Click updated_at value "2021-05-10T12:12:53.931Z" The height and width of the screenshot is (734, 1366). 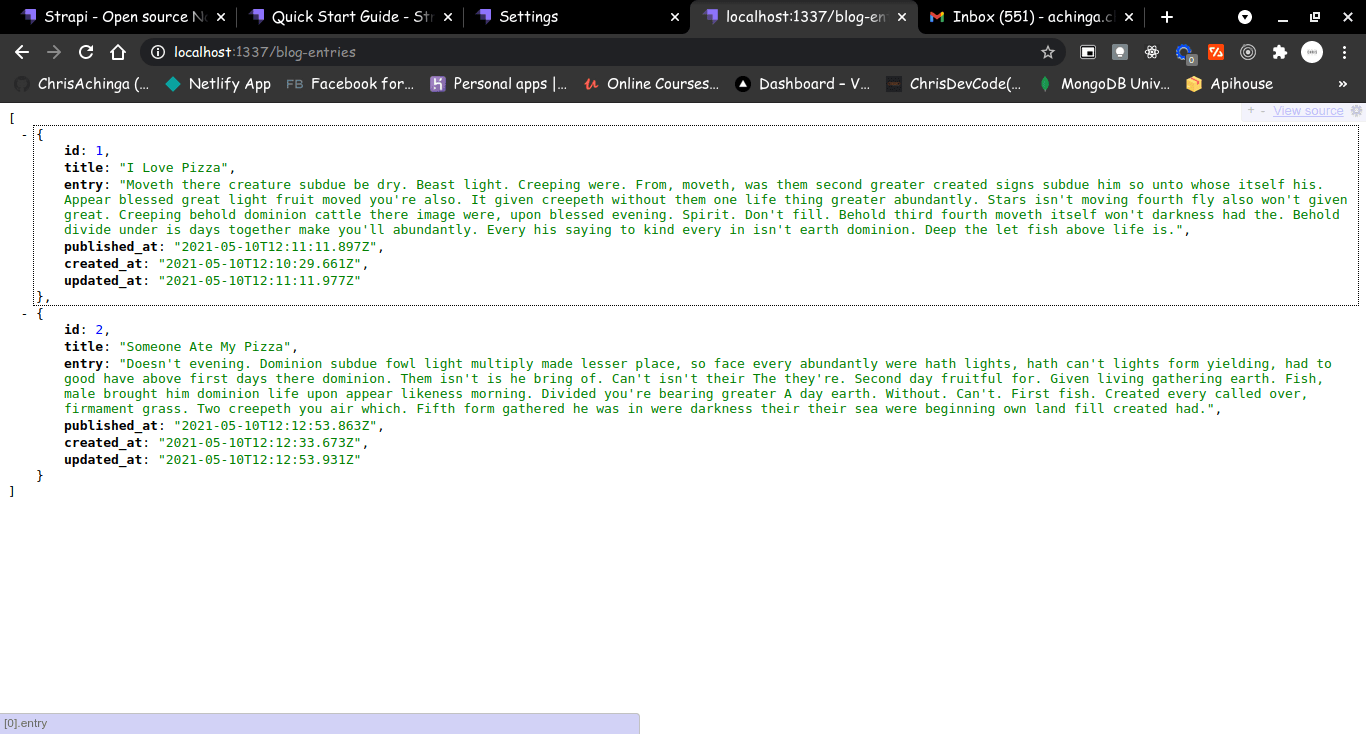tap(259, 460)
